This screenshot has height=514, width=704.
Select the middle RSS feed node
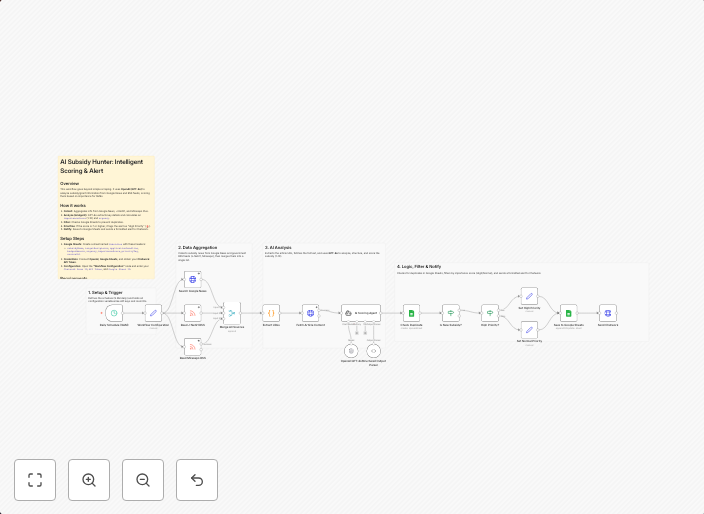[x=193, y=313]
